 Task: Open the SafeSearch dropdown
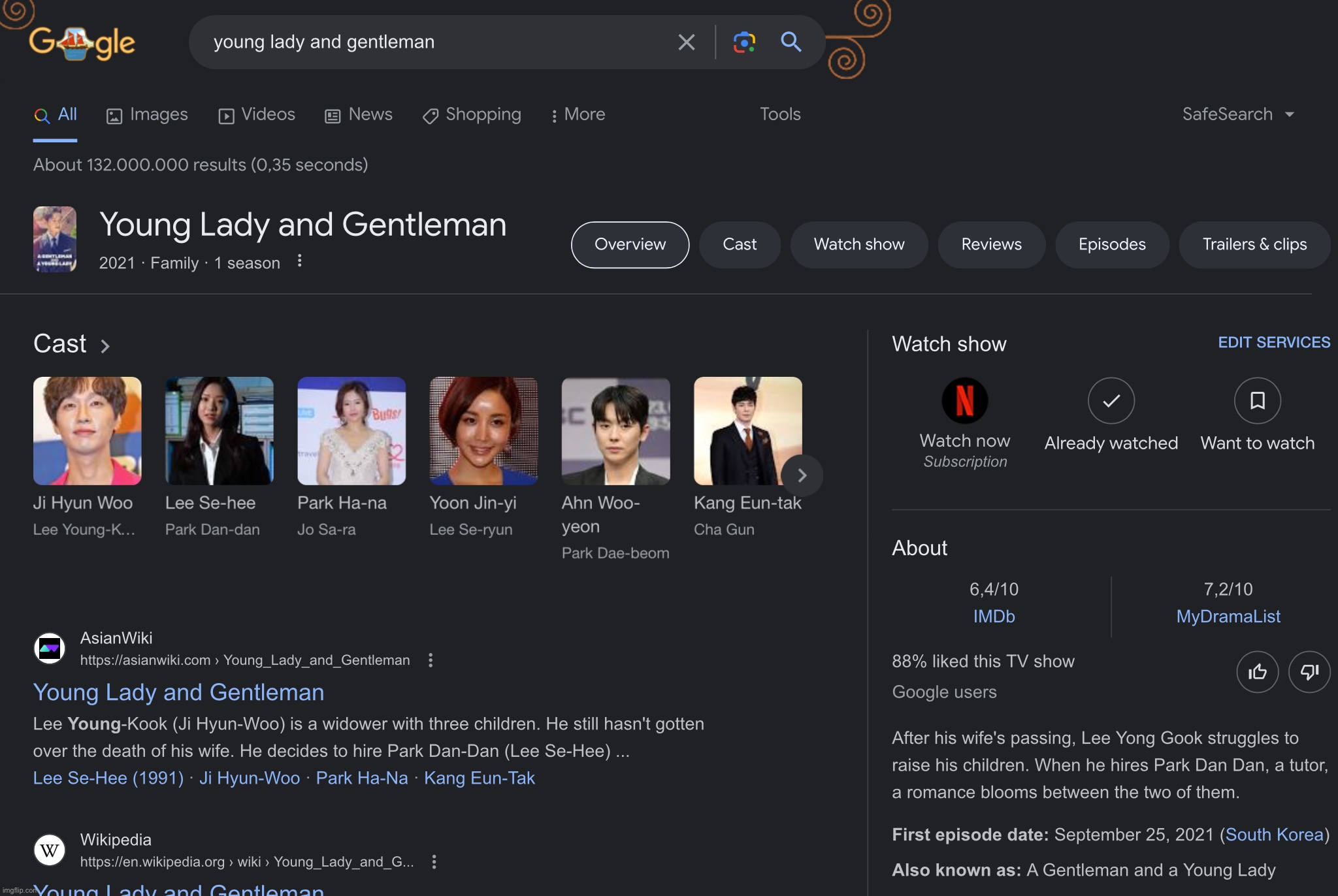[1238, 114]
